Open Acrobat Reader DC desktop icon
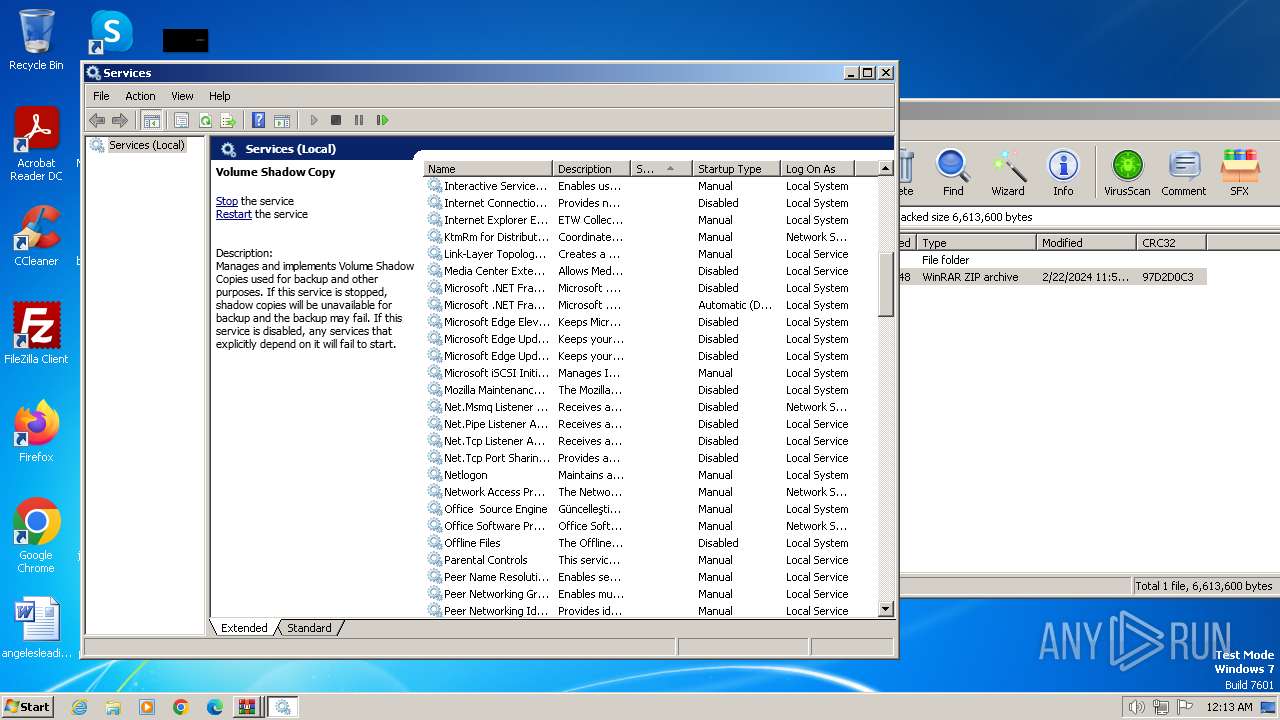Screen dimensions: 1280x720 tap(36, 144)
